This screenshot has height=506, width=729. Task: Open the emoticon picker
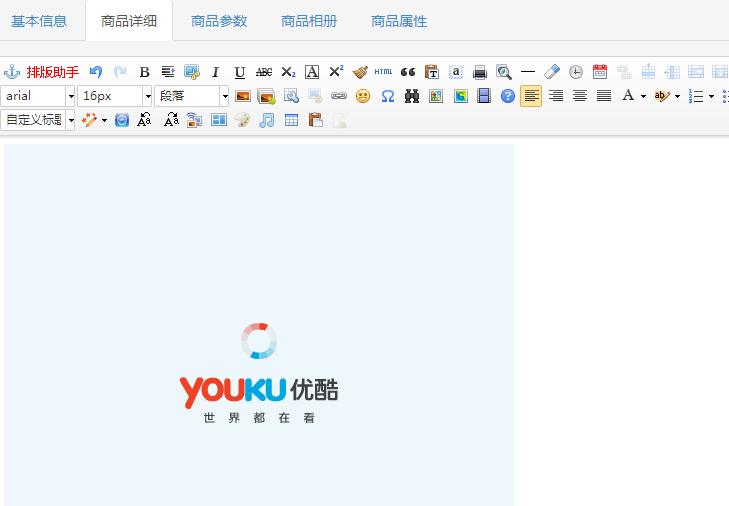363,96
